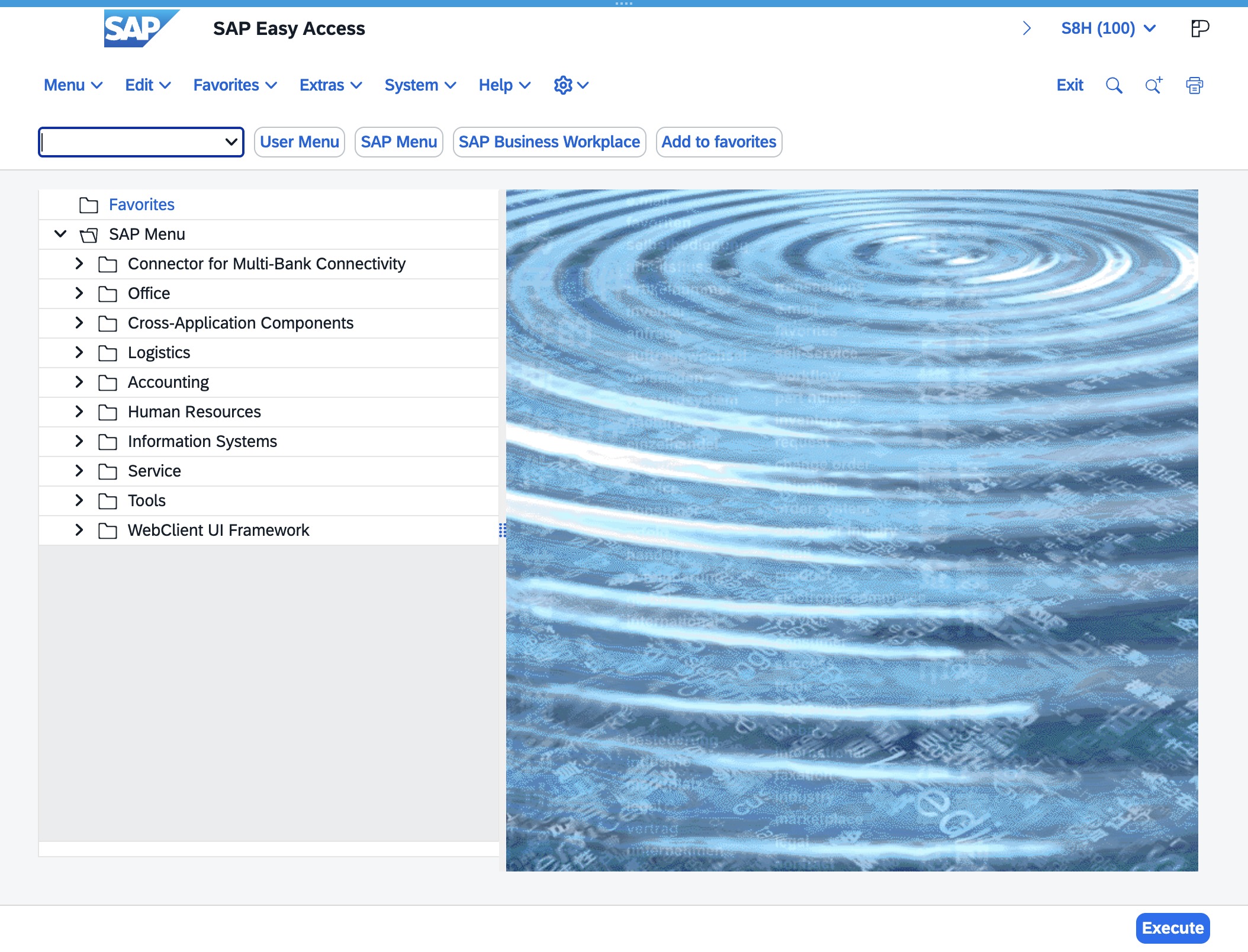Open the Extras menu
The height and width of the screenshot is (952, 1248).
[331, 85]
